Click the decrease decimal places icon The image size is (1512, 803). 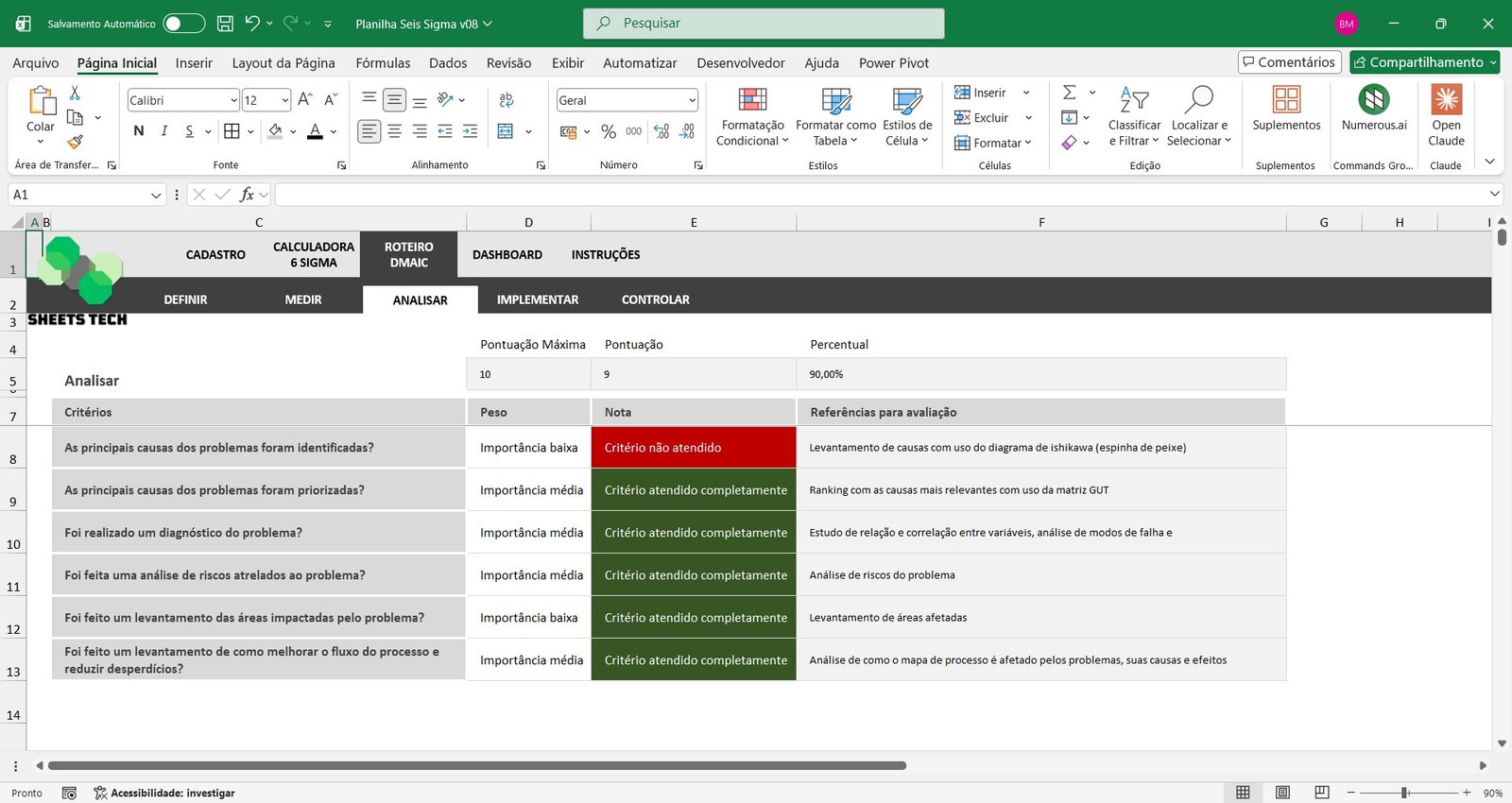(x=687, y=131)
